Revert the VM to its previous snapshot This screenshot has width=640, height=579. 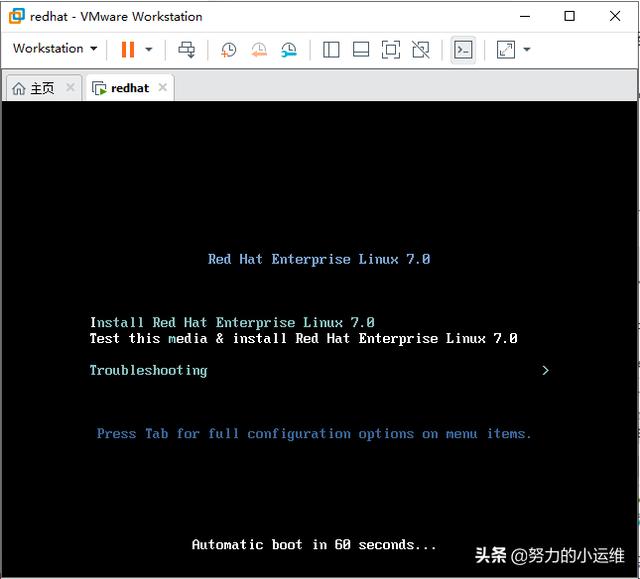pos(259,50)
